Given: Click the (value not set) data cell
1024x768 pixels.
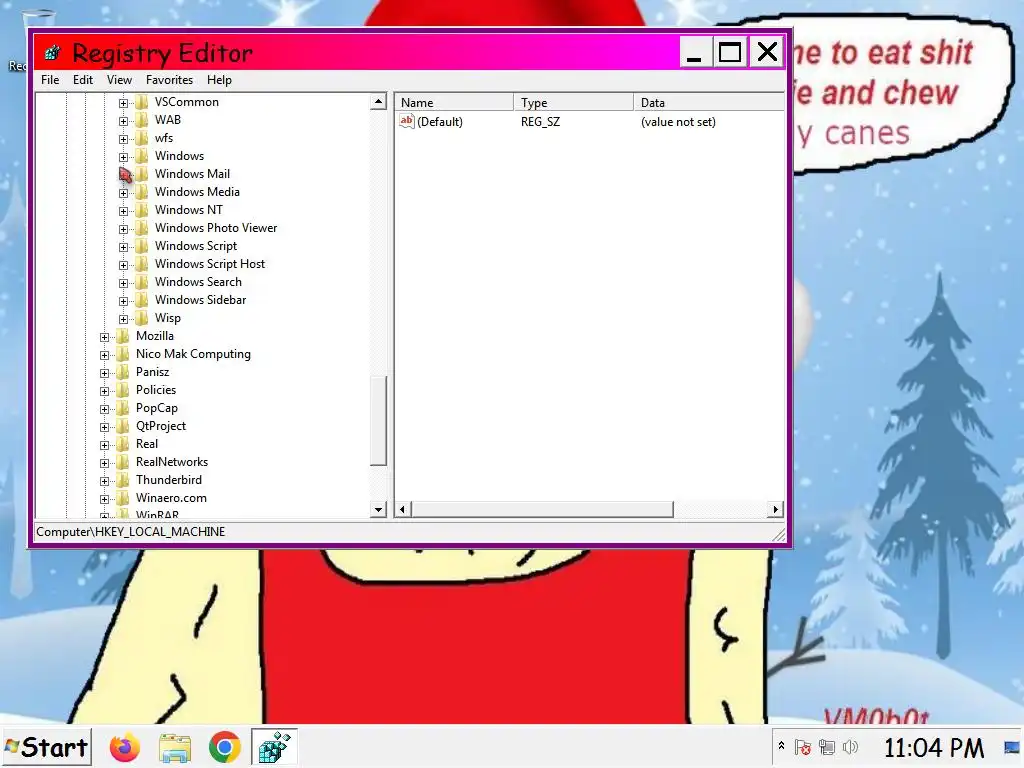Looking at the screenshot, I should coord(678,121).
